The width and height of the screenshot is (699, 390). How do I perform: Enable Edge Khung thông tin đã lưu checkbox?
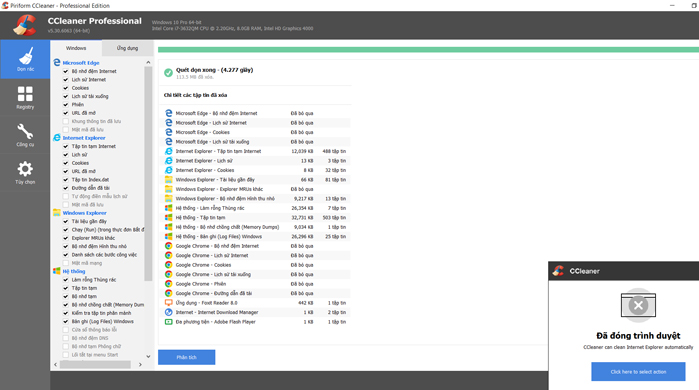(66, 121)
